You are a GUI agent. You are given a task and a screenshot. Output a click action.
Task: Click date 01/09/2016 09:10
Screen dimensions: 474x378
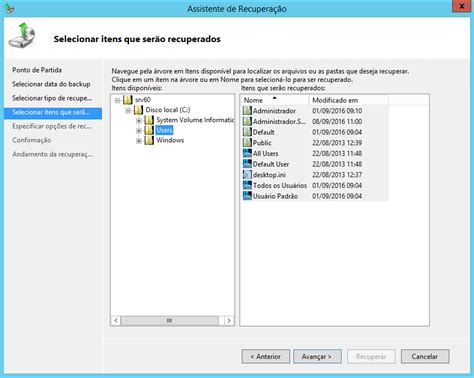click(337, 111)
